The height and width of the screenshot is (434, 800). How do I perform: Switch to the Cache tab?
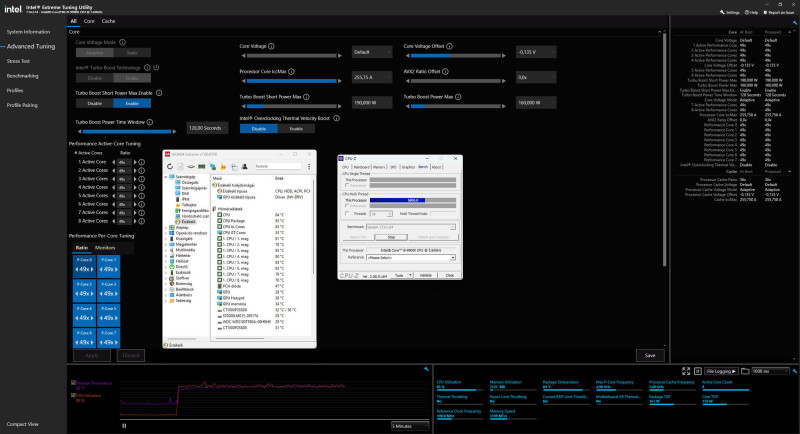pos(108,21)
